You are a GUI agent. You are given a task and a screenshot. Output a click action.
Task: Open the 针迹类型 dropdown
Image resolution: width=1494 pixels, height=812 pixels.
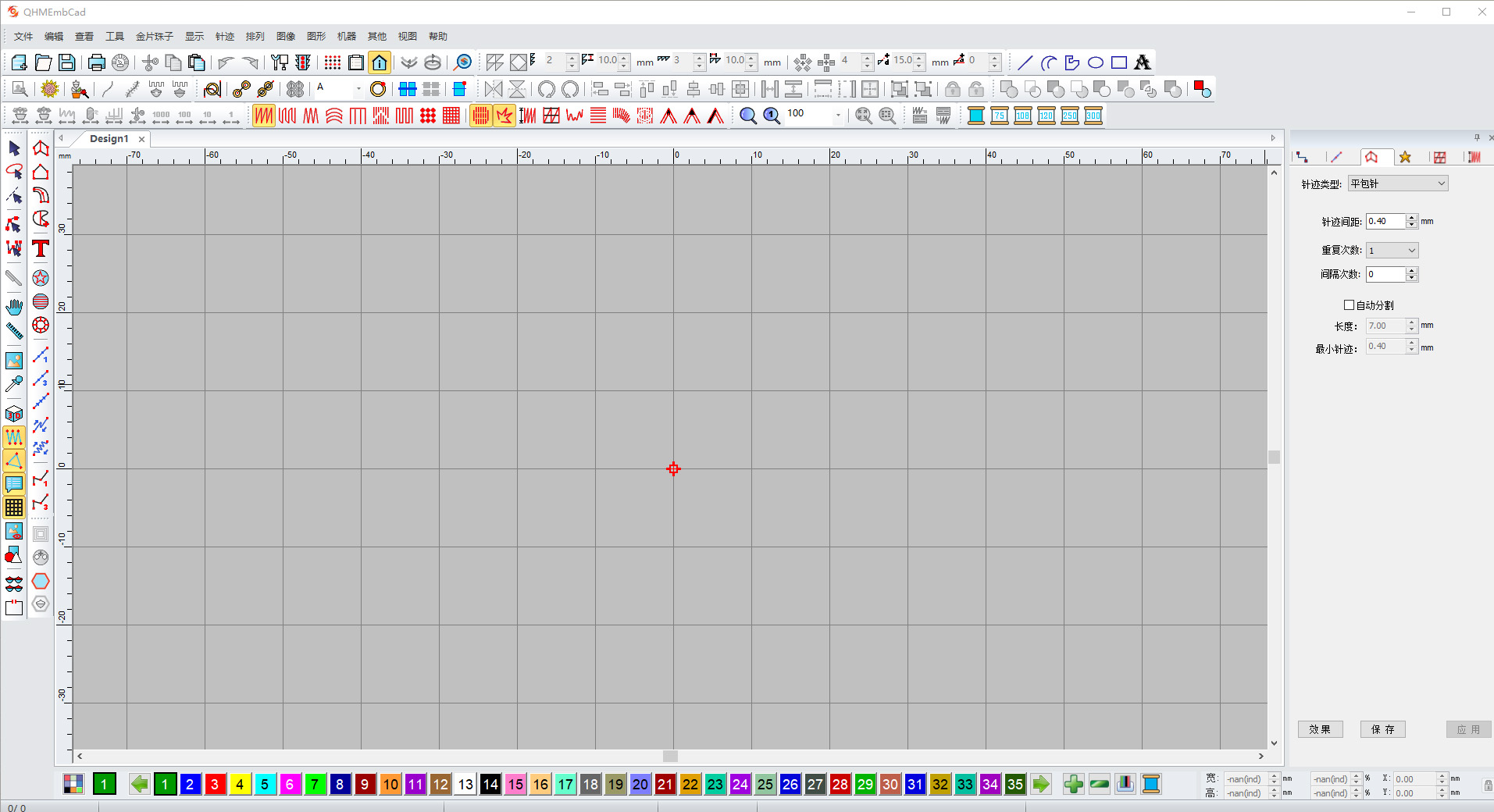click(x=1398, y=183)
